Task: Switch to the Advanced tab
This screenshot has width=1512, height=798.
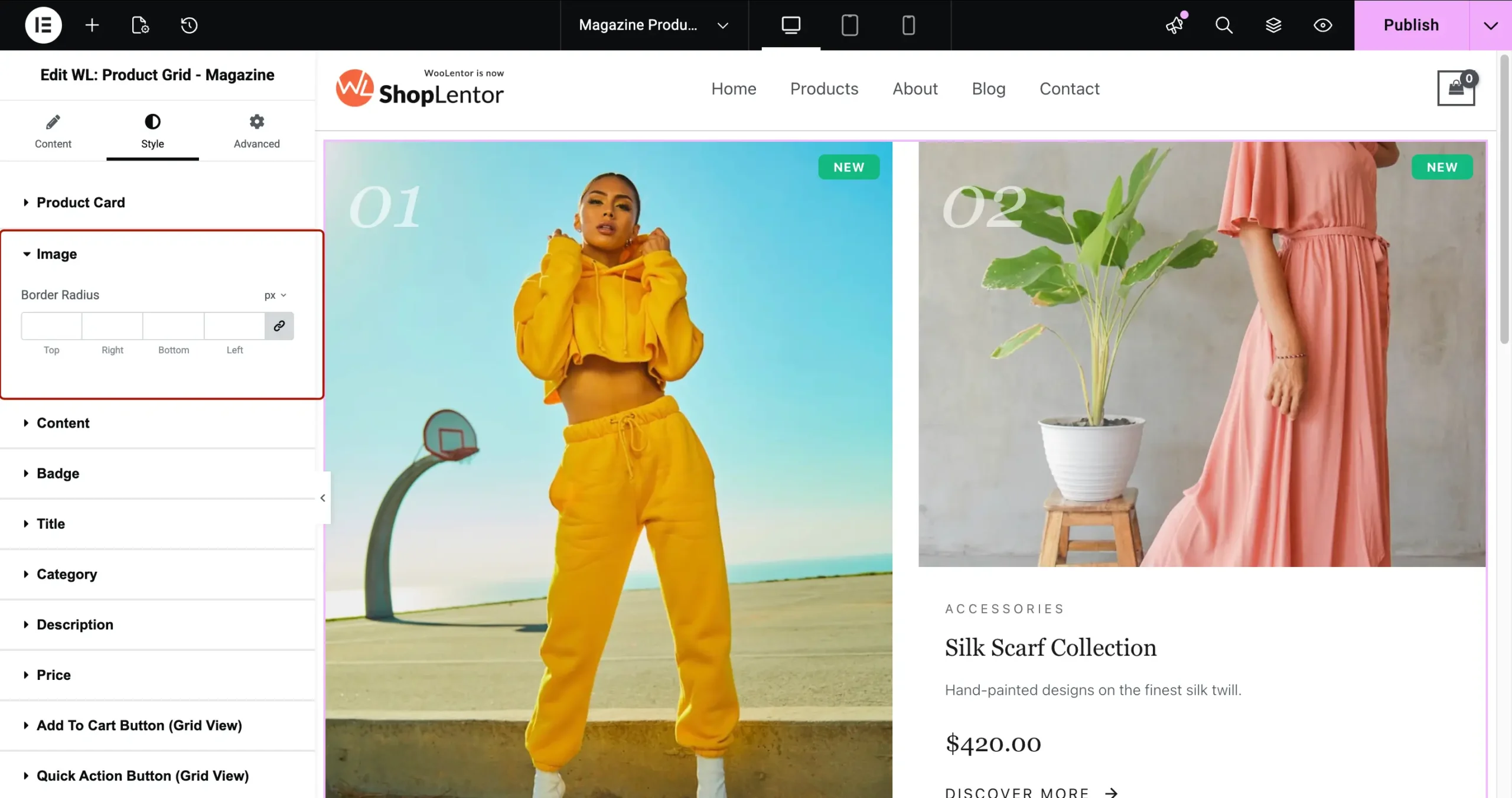Action: pyautogui.click(x=256, y=131)
